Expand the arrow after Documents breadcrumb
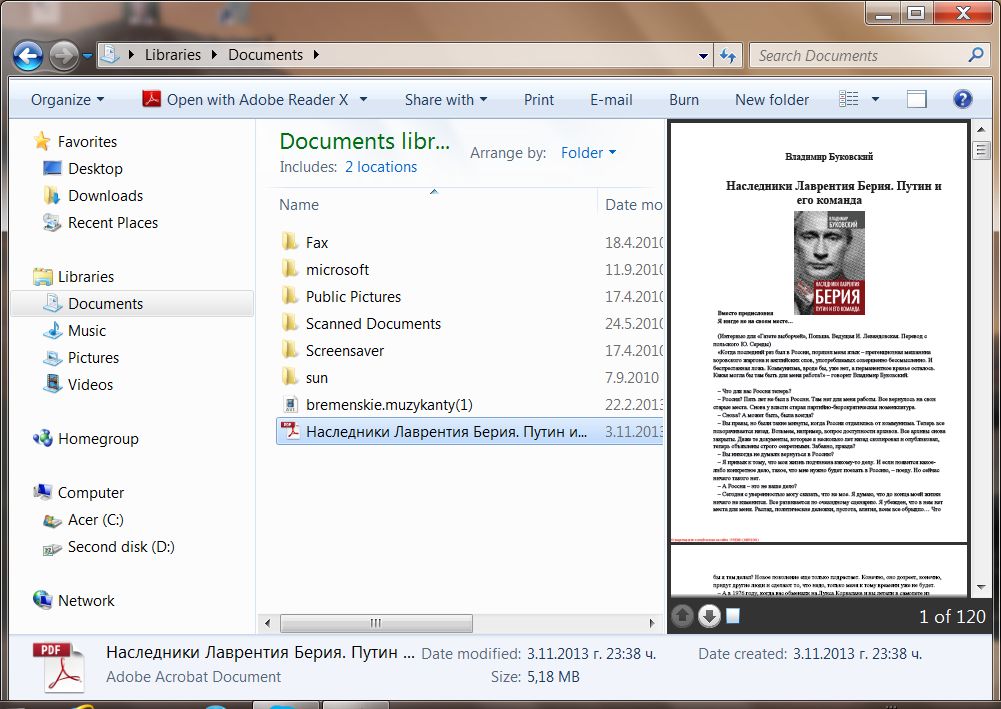Image resolution: width=1001 pixels, height=709 pixels. (316, 55)
